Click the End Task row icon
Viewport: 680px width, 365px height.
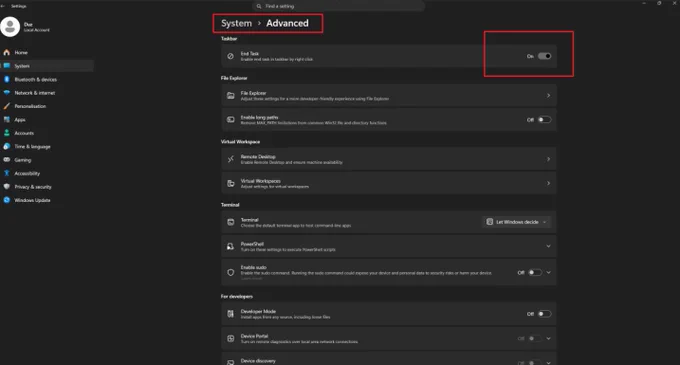coord(231,56)
